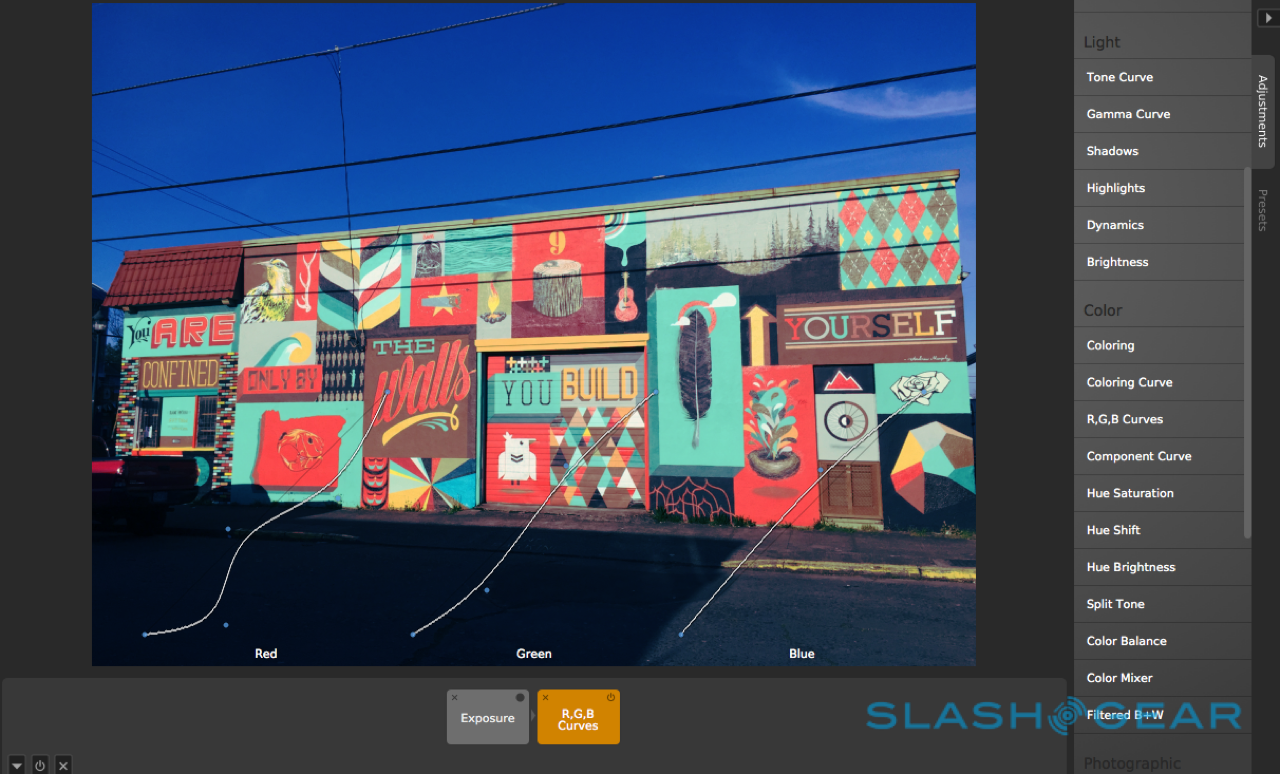Remove the Exposure block with its X
The image size is (1280, 774).
(x=454, y=697)
